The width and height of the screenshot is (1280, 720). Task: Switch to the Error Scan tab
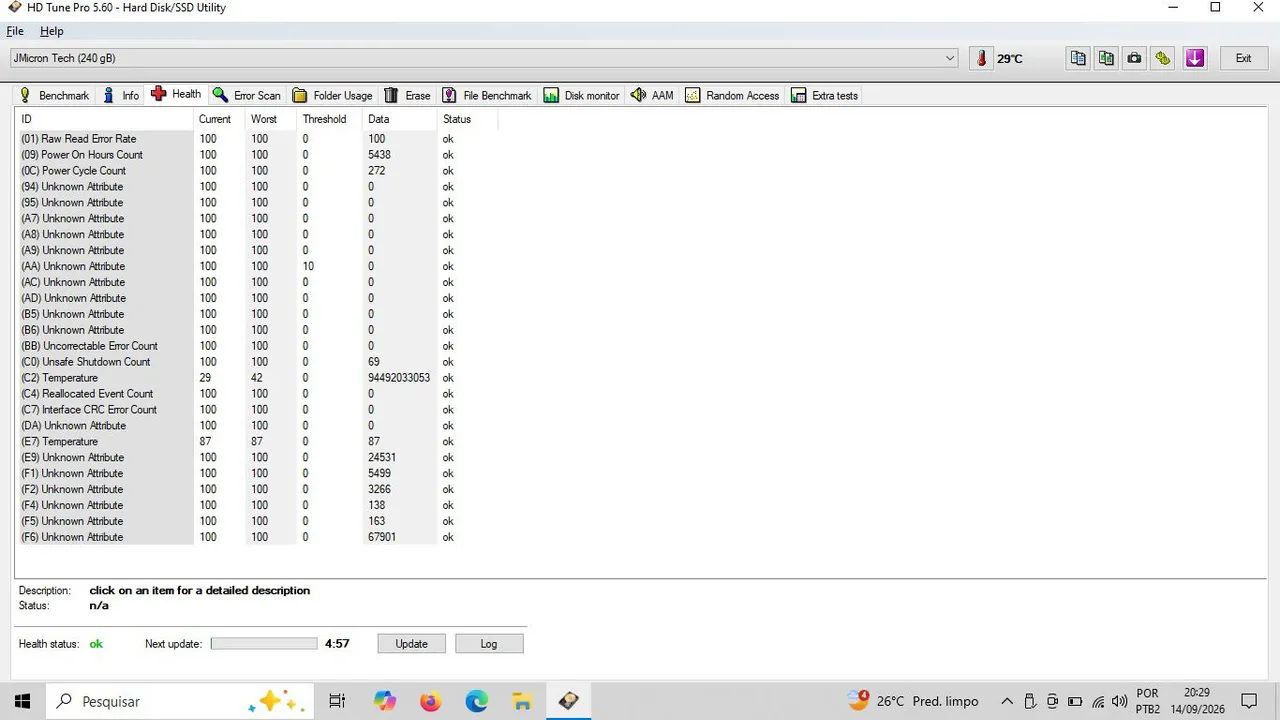point(246,95)
